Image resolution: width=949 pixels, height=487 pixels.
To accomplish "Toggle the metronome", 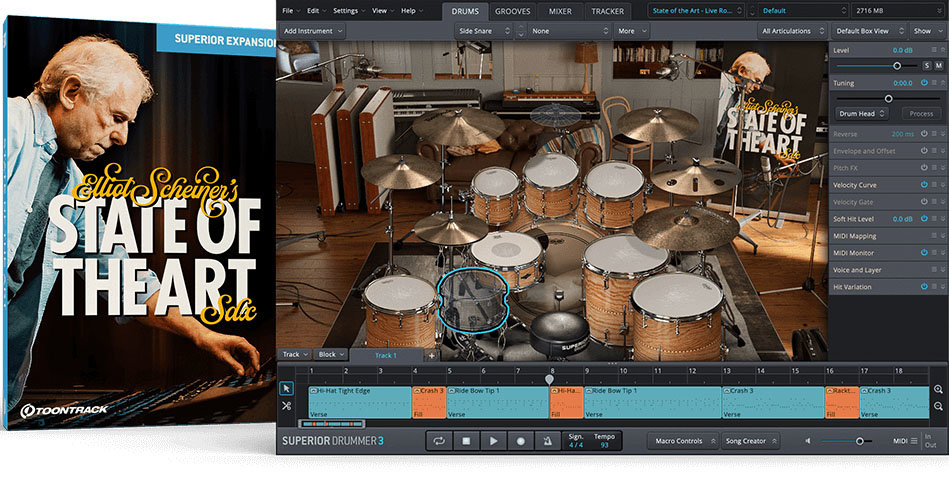I will pos(548,441).
